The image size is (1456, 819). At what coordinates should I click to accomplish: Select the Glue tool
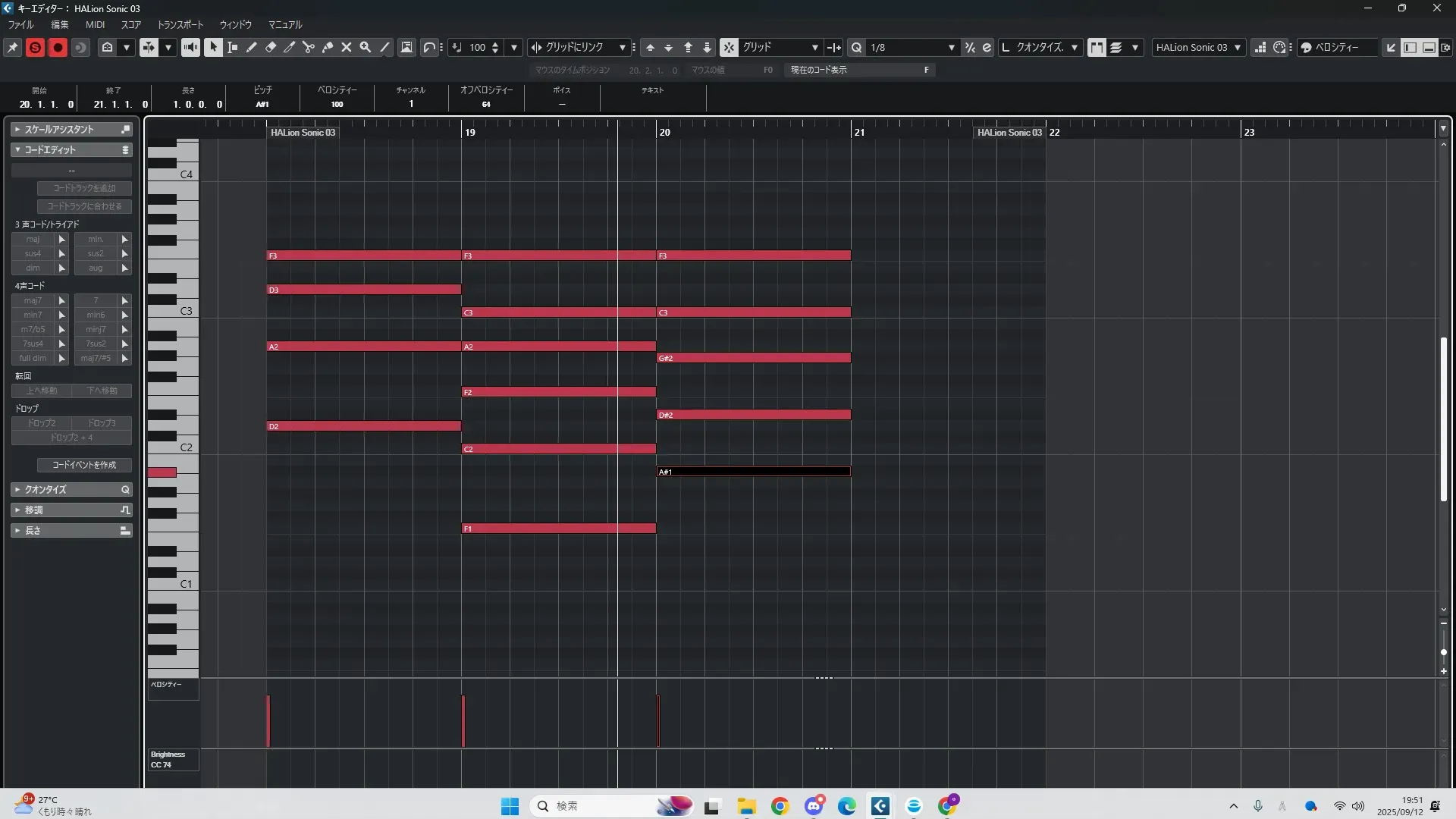coord(328,47)
